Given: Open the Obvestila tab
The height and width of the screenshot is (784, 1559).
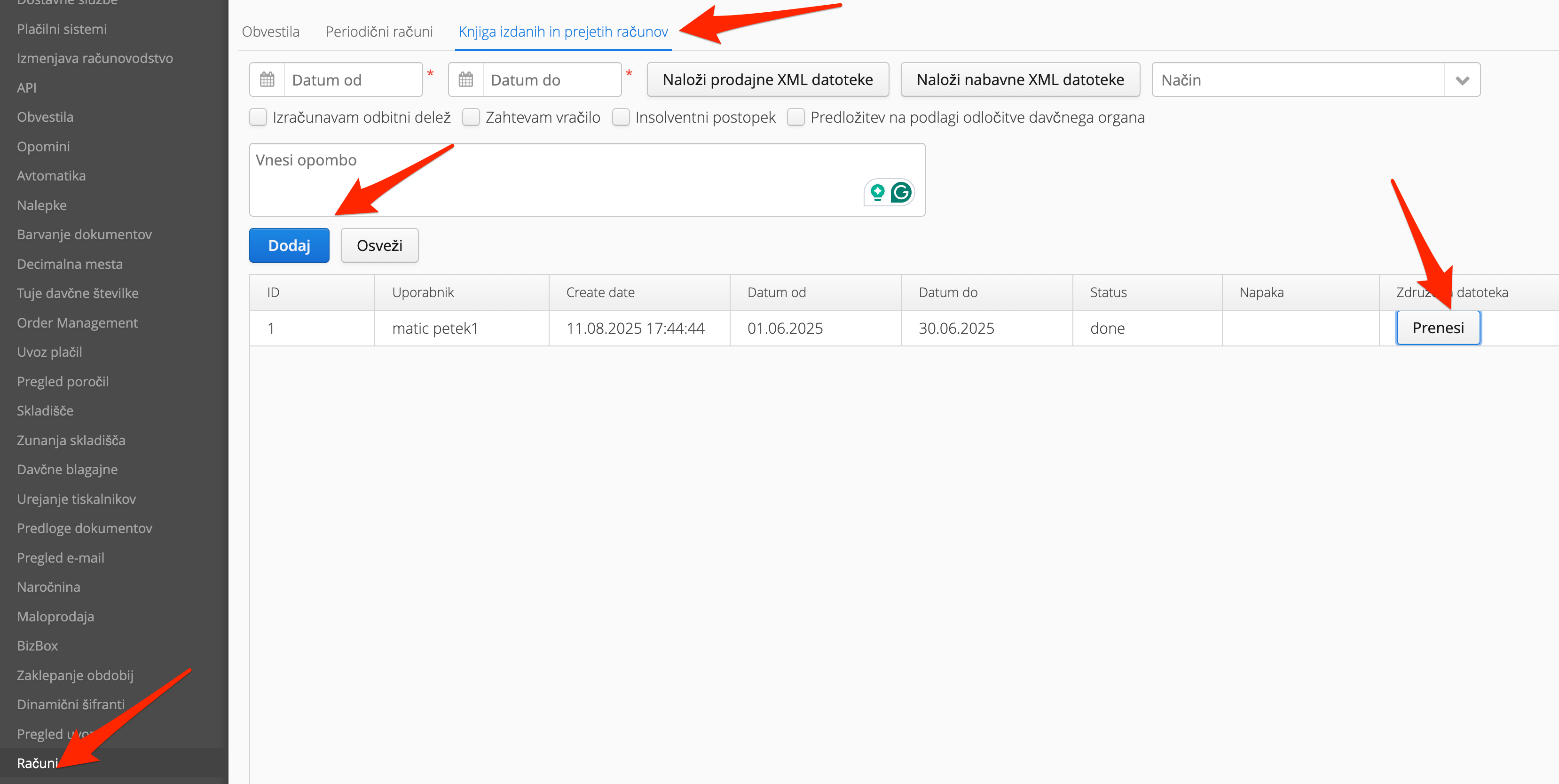Looking at the screenshot, I should coord(270,31).
